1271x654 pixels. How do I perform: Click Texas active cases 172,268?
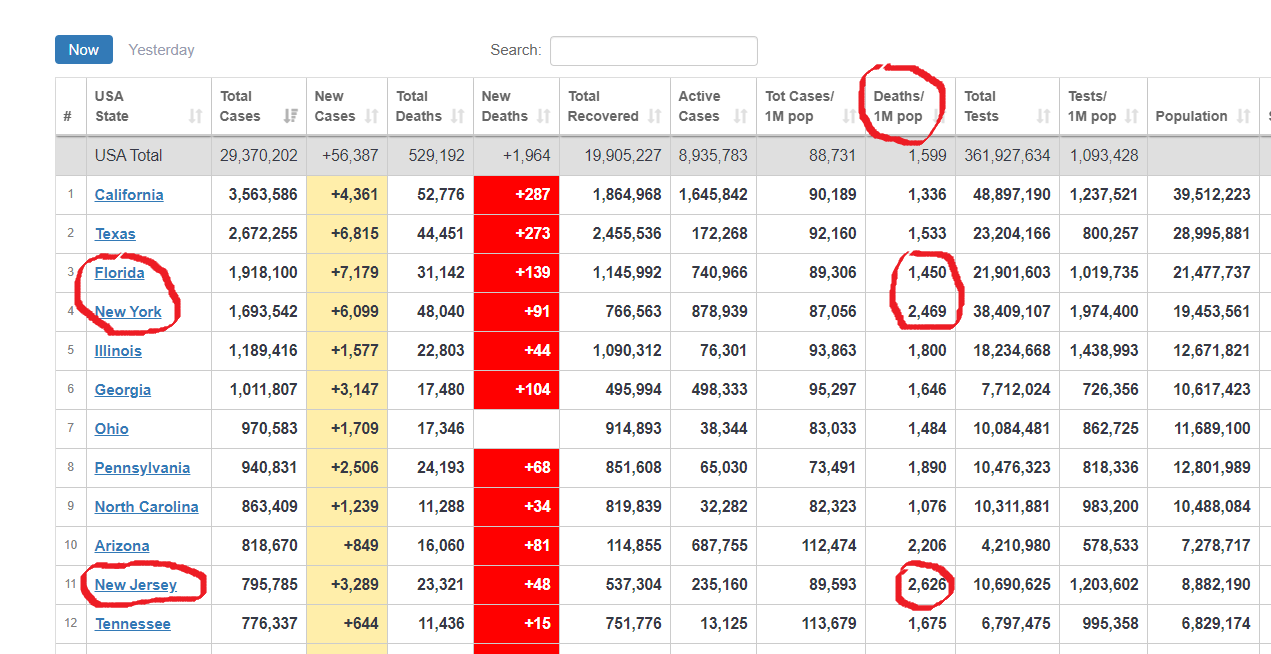pyautogui.click(x=720, y=234)
